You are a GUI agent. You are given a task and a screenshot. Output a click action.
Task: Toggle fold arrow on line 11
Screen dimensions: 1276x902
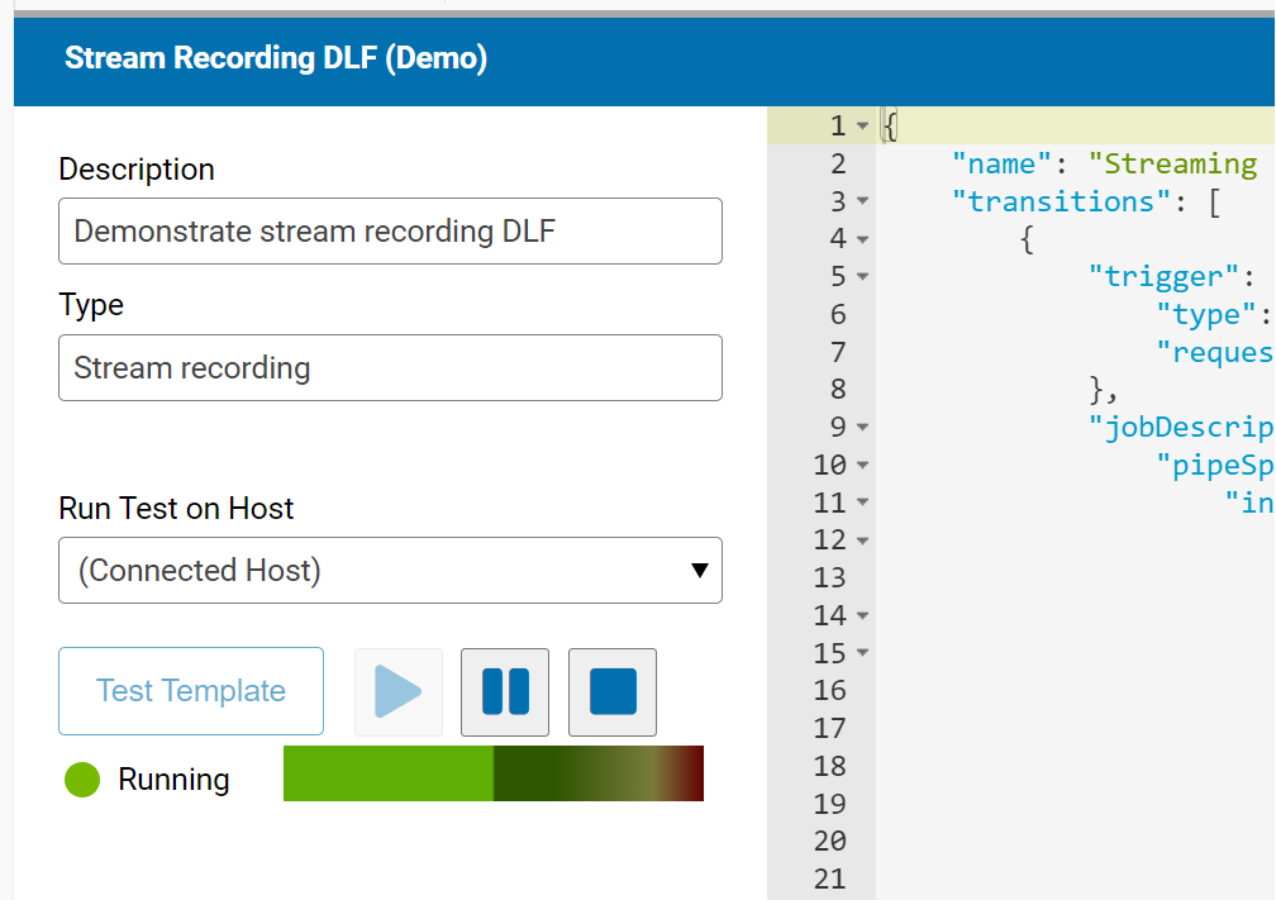tap(862, 503)
